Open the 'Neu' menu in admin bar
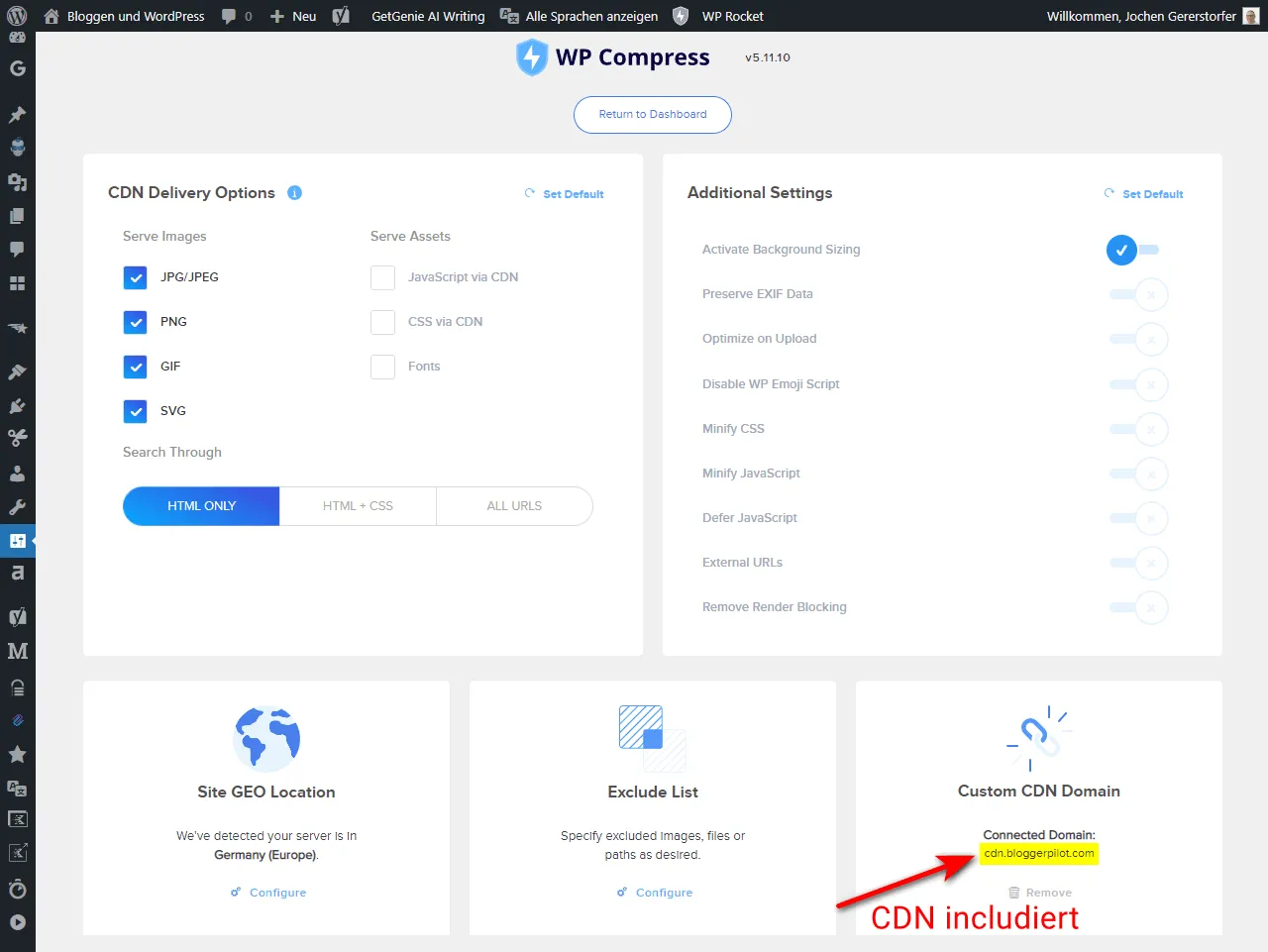The image size is (1268, 952). click(x=293, y=16)
